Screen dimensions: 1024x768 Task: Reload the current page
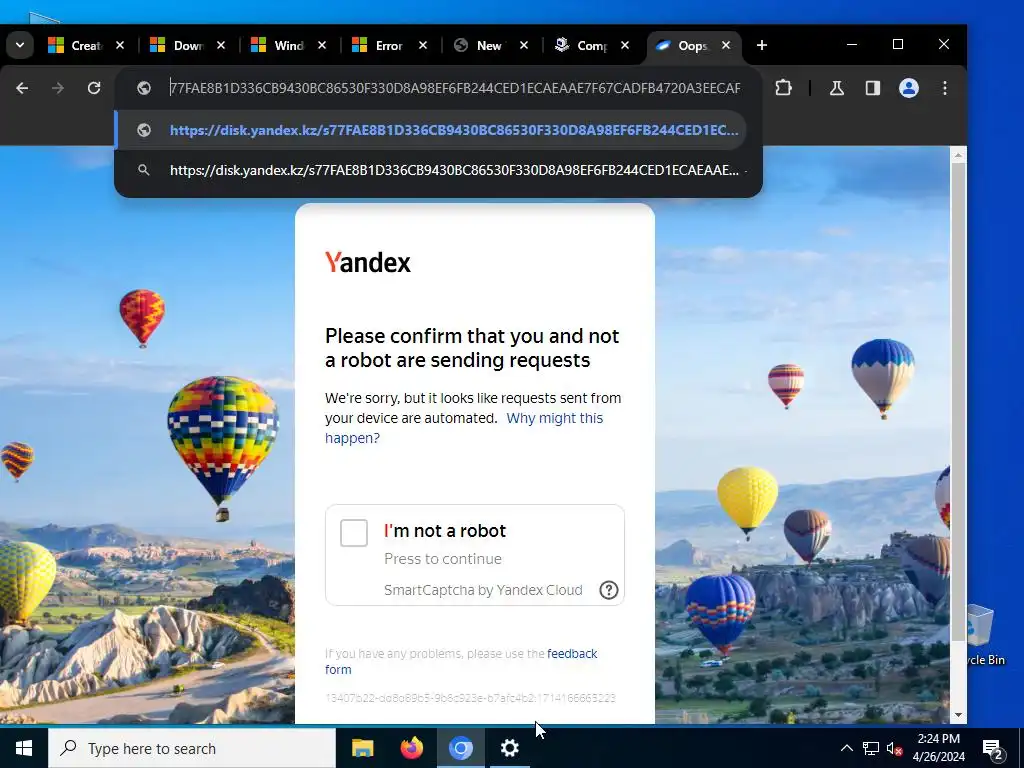[x=94, y=88]
